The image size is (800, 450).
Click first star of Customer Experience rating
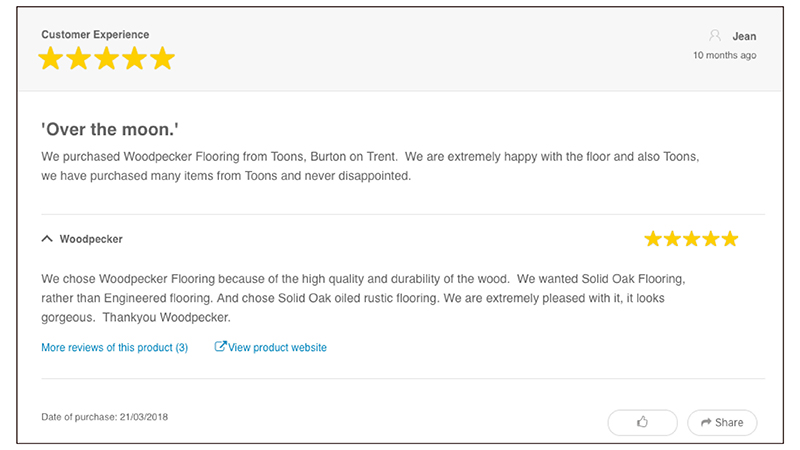[x=50, y=59]
